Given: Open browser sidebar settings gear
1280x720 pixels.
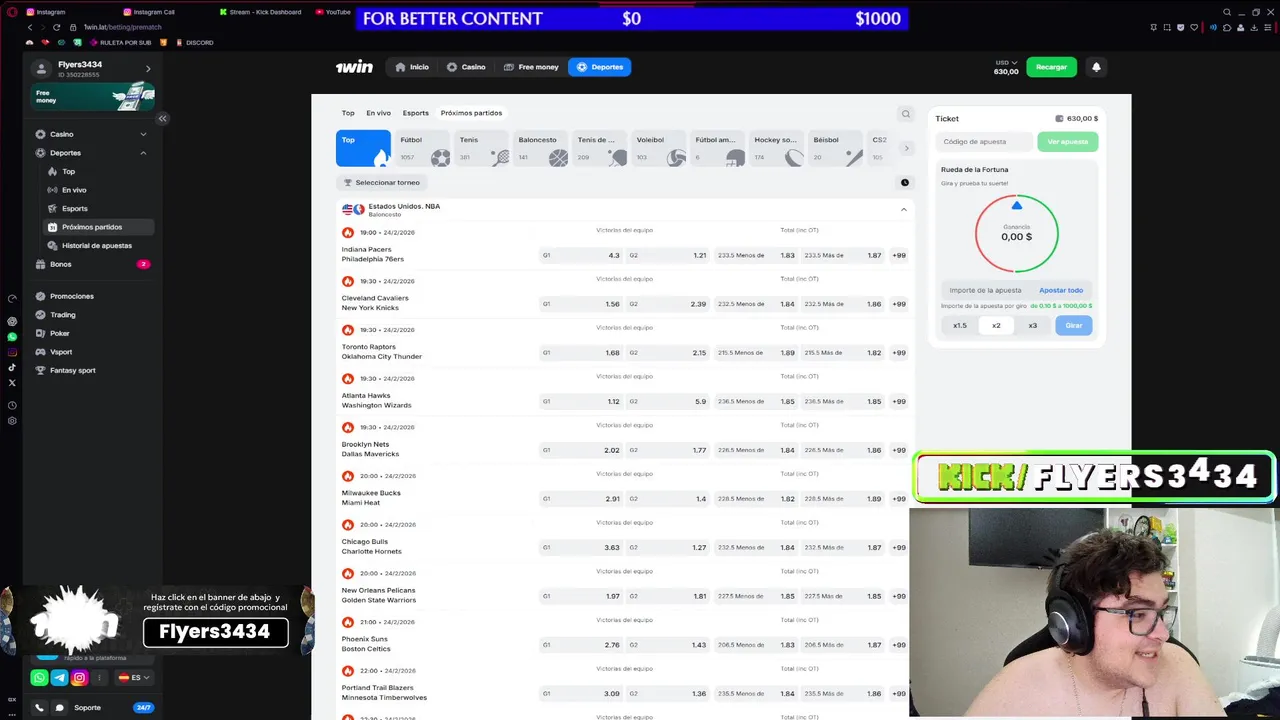Looking at the screenshot, I should point(12,421).
